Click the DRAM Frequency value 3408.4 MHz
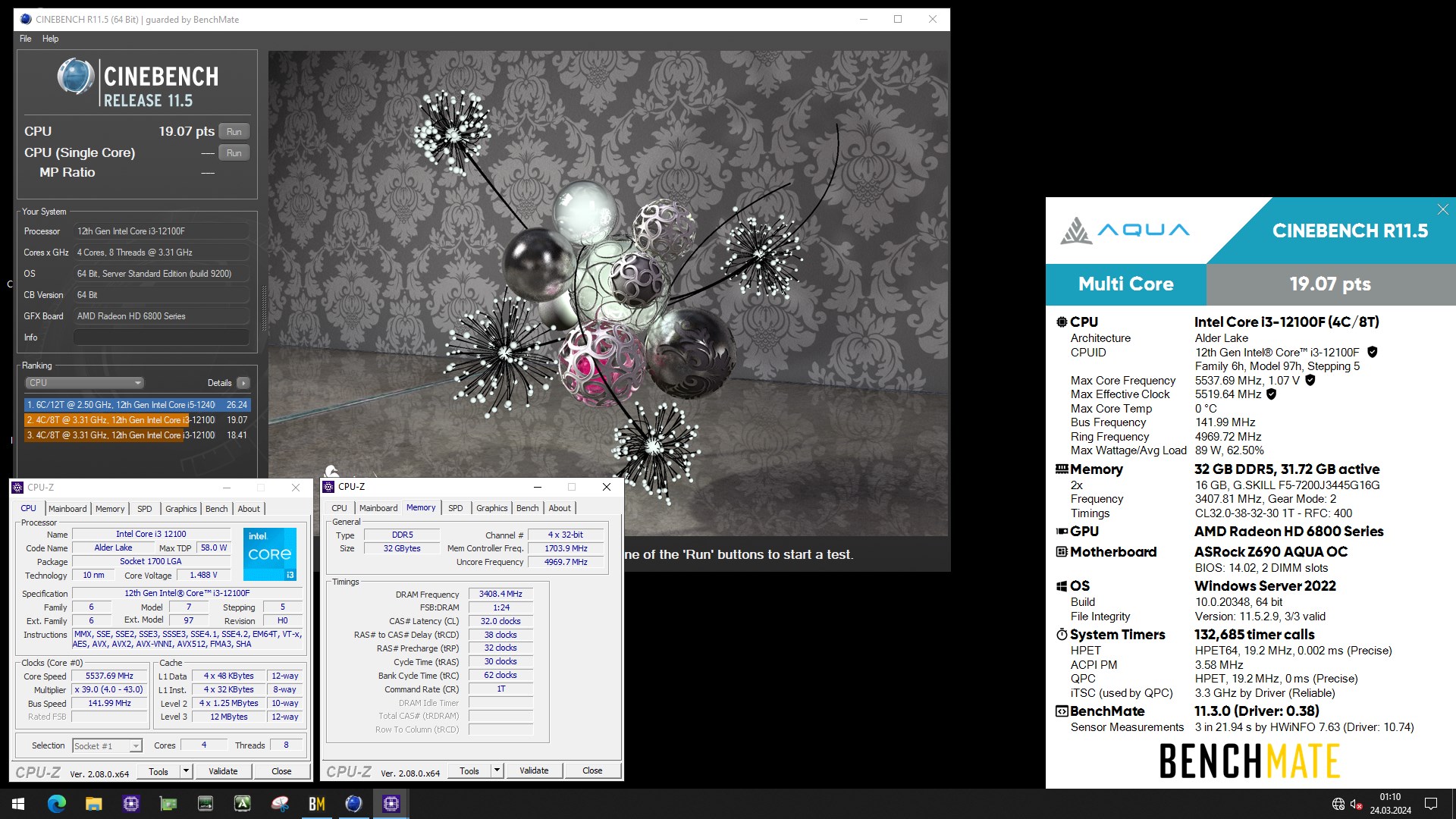Screen dimensions: 1456x819 [x=500, y=595]
